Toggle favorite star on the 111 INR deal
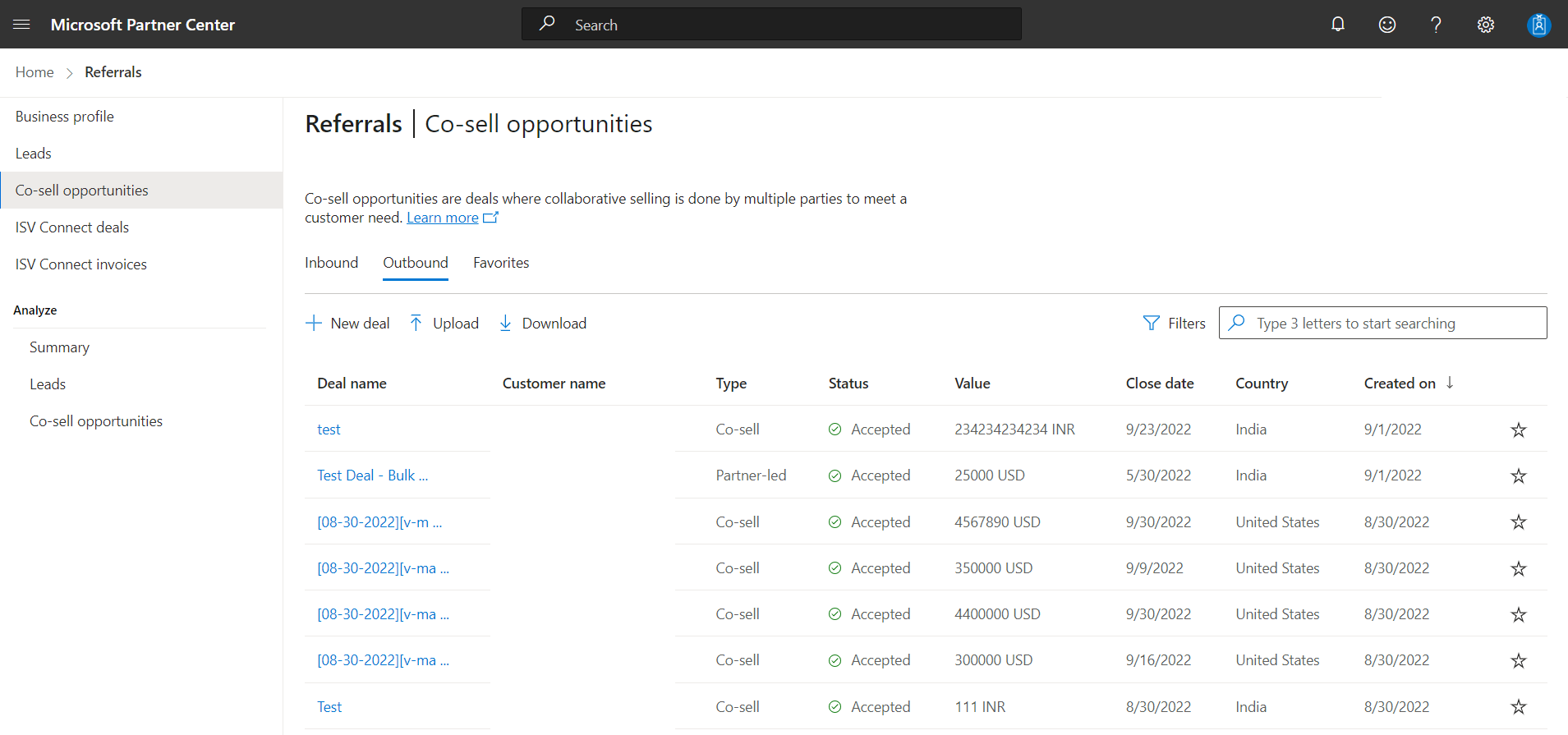The height and width of the screenshot is (735, 1568). tap(1519, 706)
